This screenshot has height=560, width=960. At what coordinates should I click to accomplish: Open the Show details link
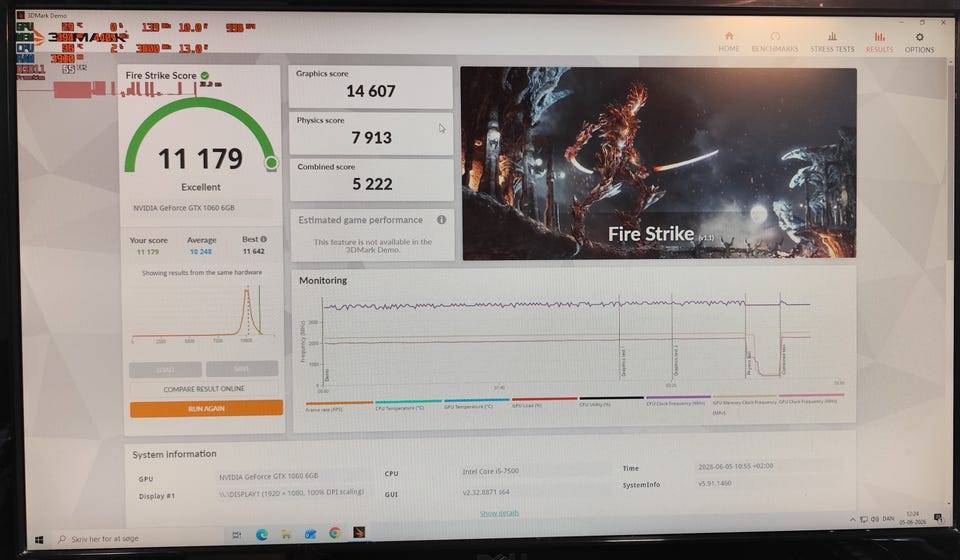(x=499, y=513)
